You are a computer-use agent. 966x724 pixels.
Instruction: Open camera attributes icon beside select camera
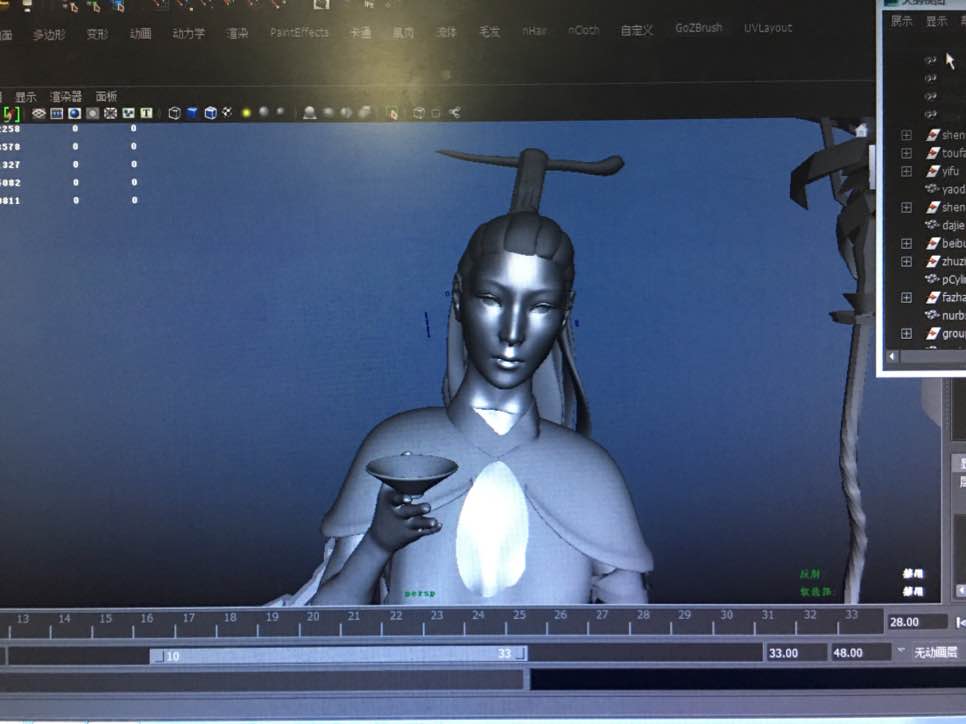[39, 113]
